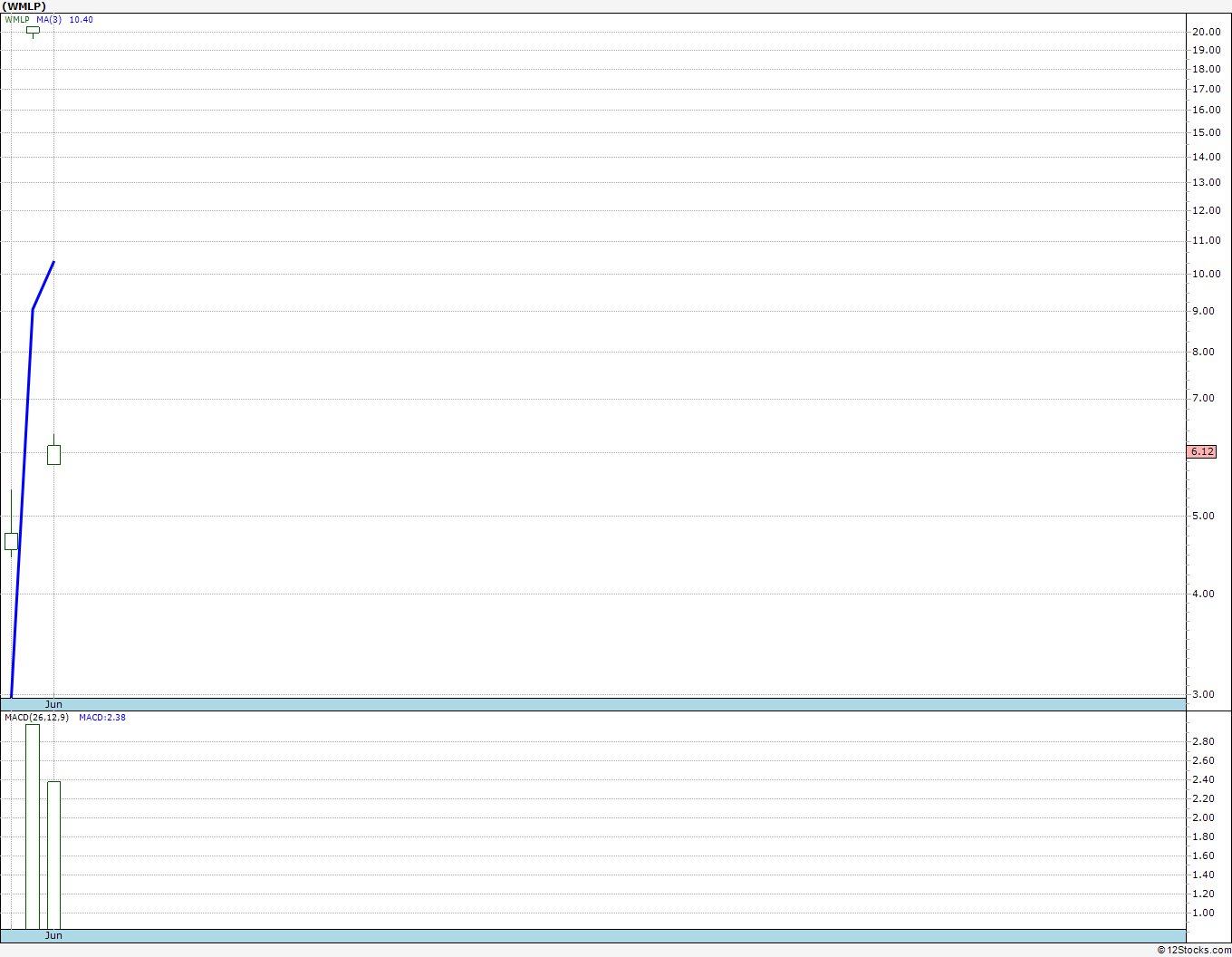Click the 20.00 price axis label
Viewport: 1232px width, 957px height.
[1206, 32]
